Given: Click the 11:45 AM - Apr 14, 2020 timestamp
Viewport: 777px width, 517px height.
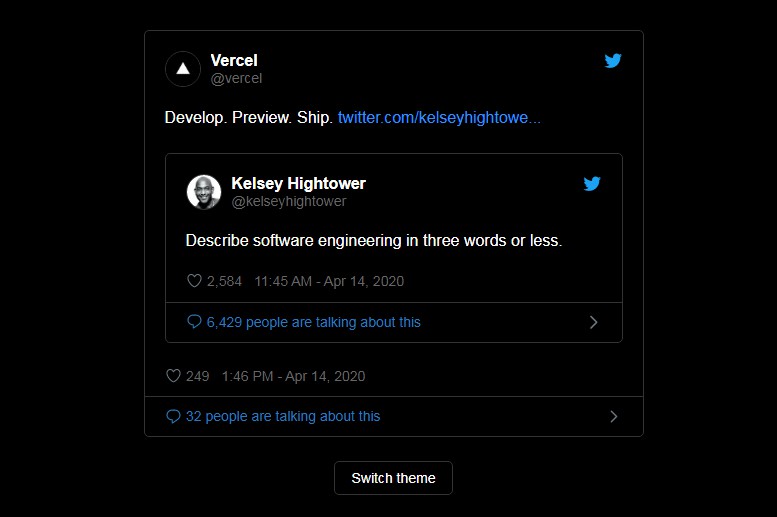Looking at the screenshot, I should [329, 281].
